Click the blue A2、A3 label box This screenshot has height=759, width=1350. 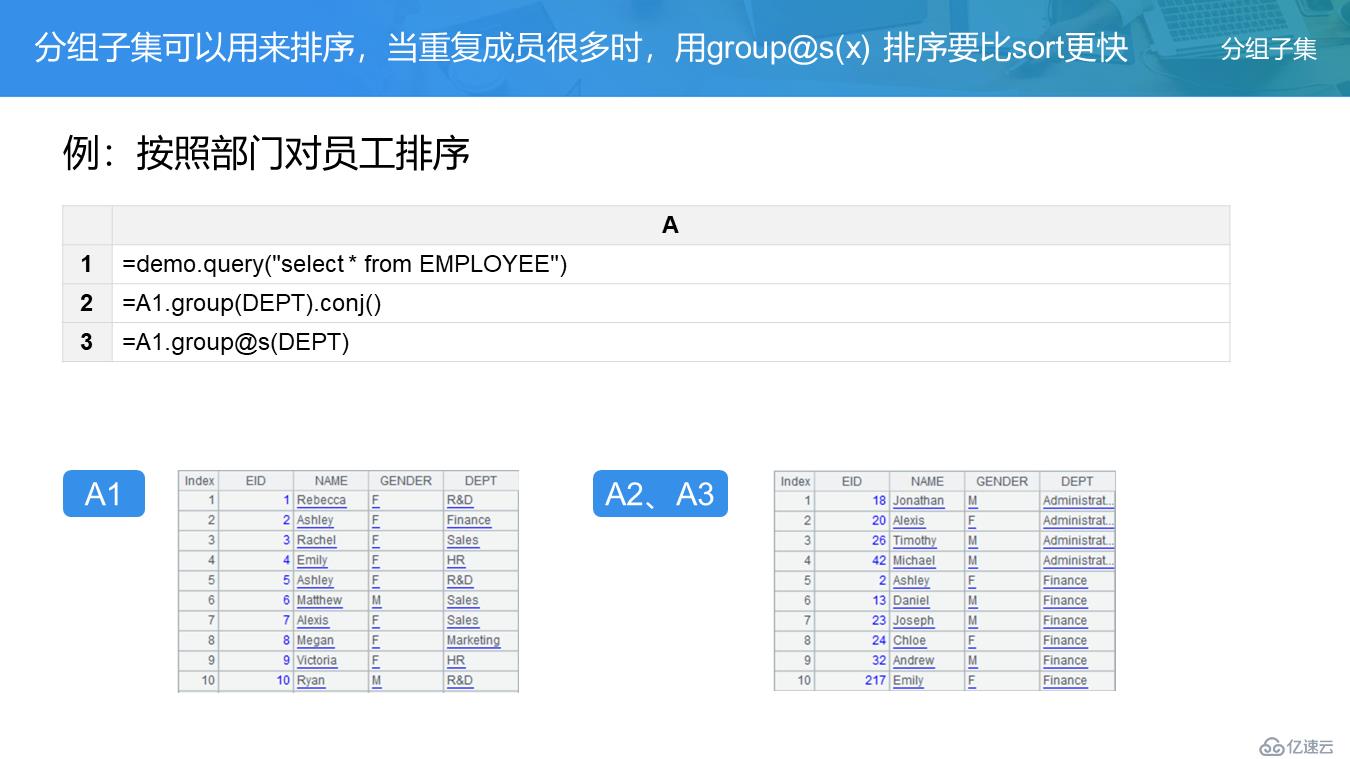click(x=660, y=493)
